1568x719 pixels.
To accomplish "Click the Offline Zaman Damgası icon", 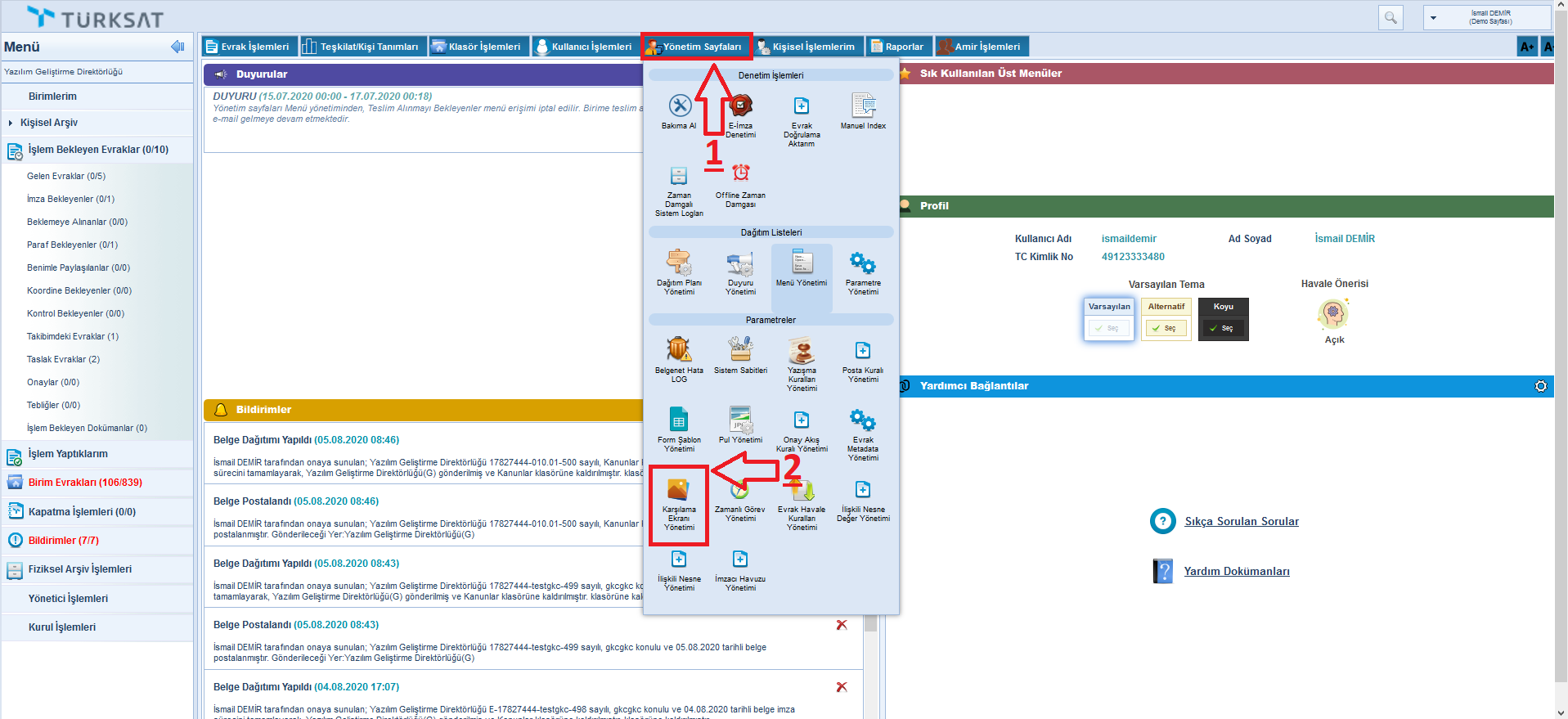I will click(x=740, y=173).
